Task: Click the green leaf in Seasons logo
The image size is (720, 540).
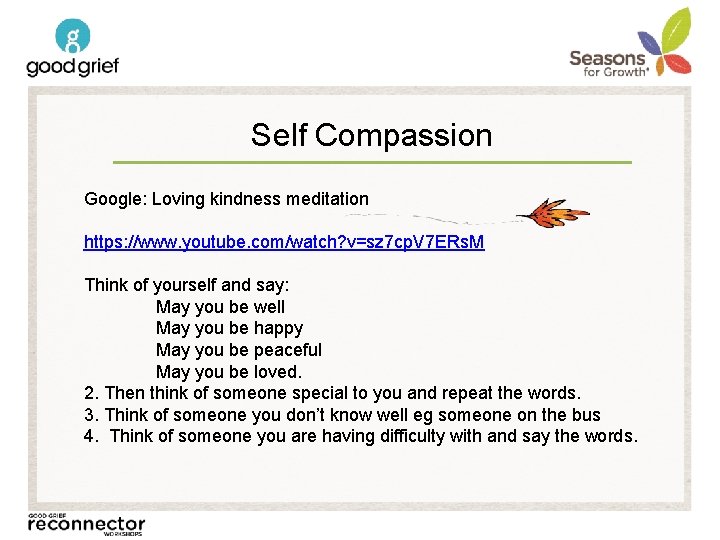Action: (676, 30)
